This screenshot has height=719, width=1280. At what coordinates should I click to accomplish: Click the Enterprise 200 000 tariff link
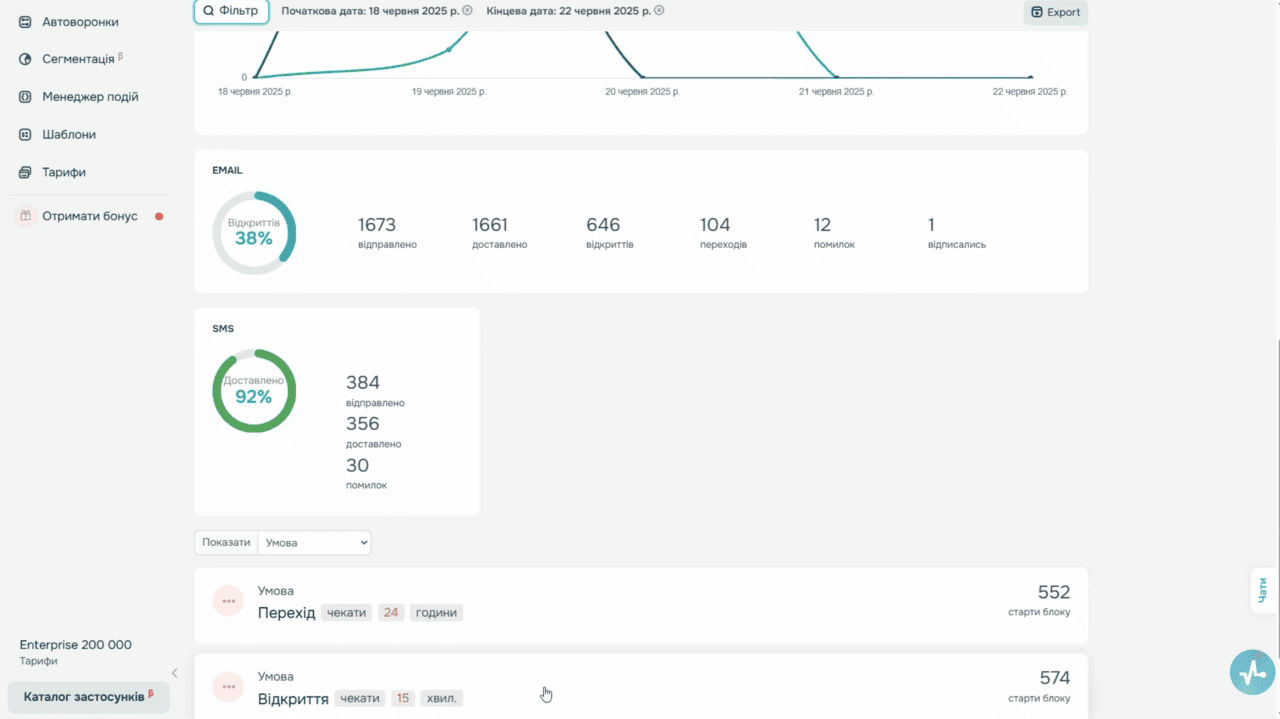tap(75, 645)
